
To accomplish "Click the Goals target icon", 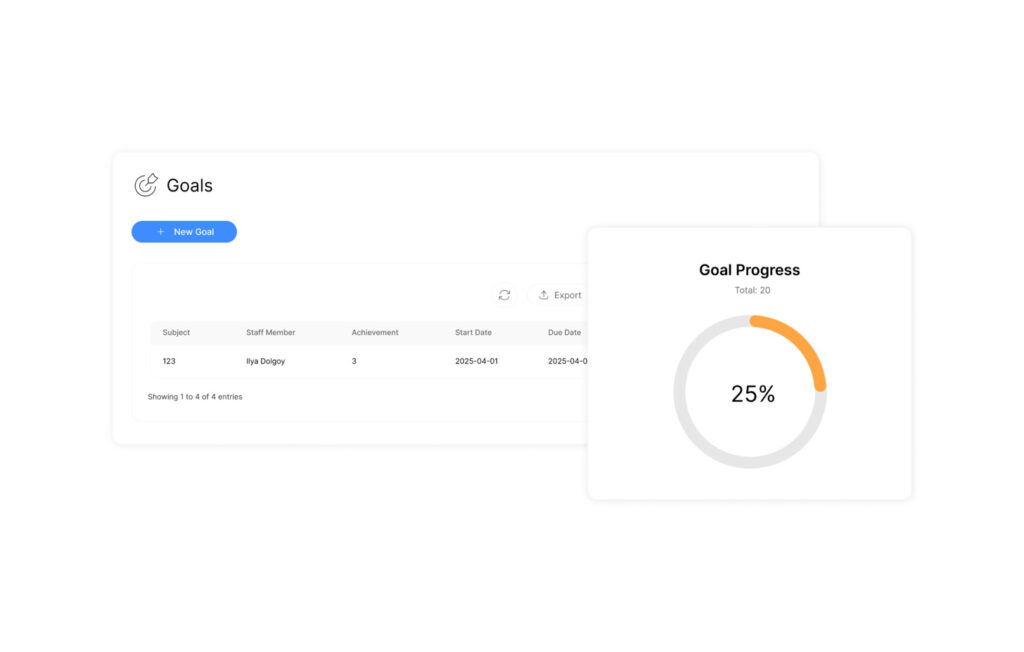I will 146,185.
